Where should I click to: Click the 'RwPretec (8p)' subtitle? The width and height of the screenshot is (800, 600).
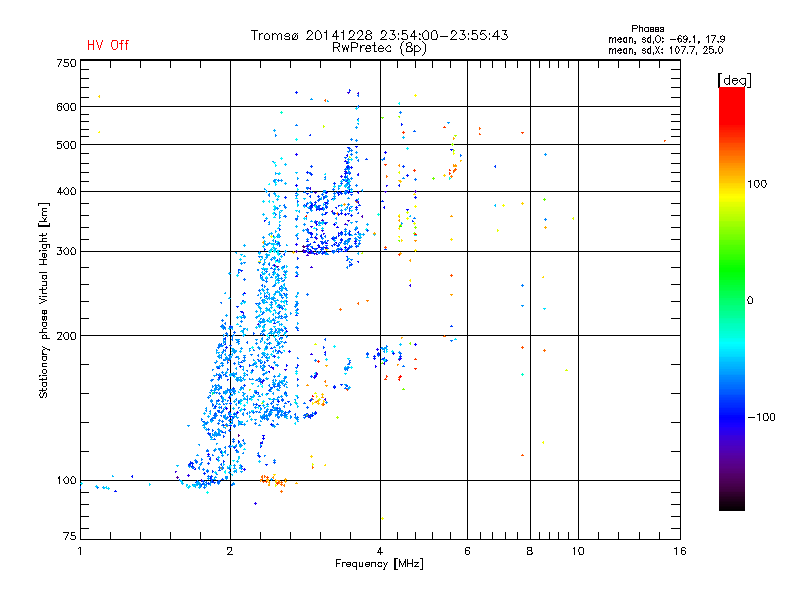379,48
